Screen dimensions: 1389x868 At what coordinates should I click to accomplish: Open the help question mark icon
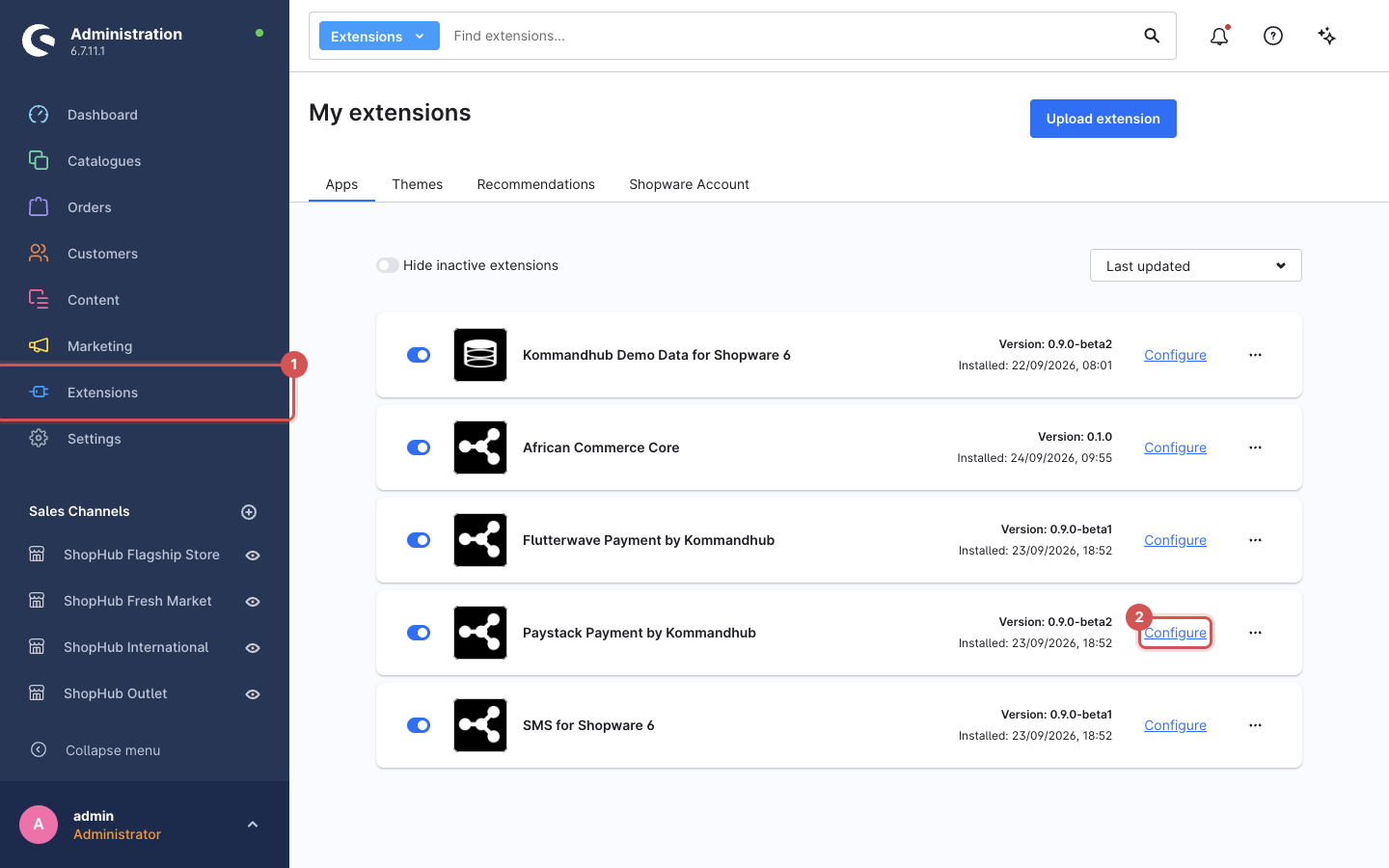pyautogui.click(x=1273, y=36)
